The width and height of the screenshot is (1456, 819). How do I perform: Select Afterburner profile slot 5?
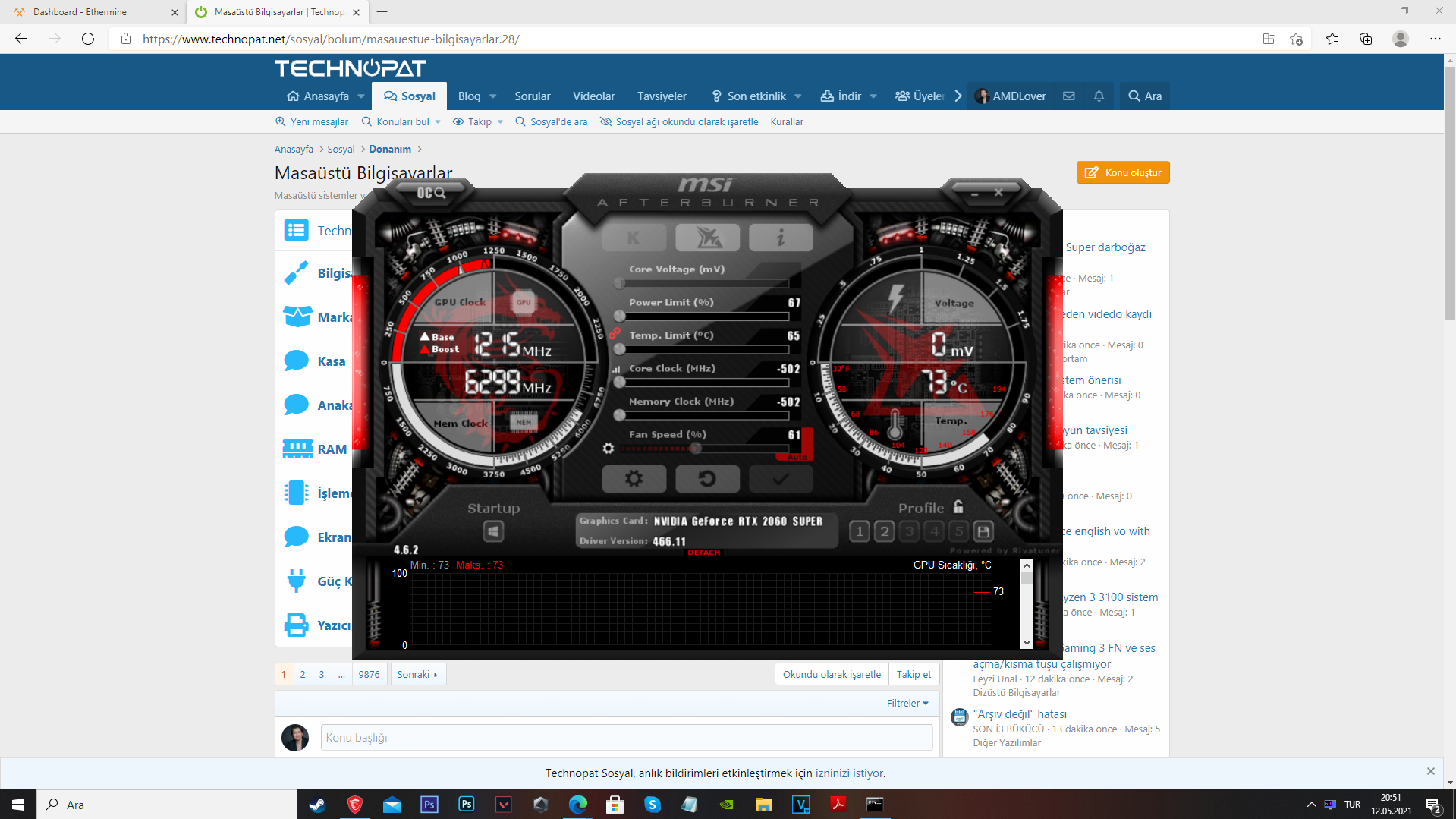pyautogui.click(x=959, y=531)
